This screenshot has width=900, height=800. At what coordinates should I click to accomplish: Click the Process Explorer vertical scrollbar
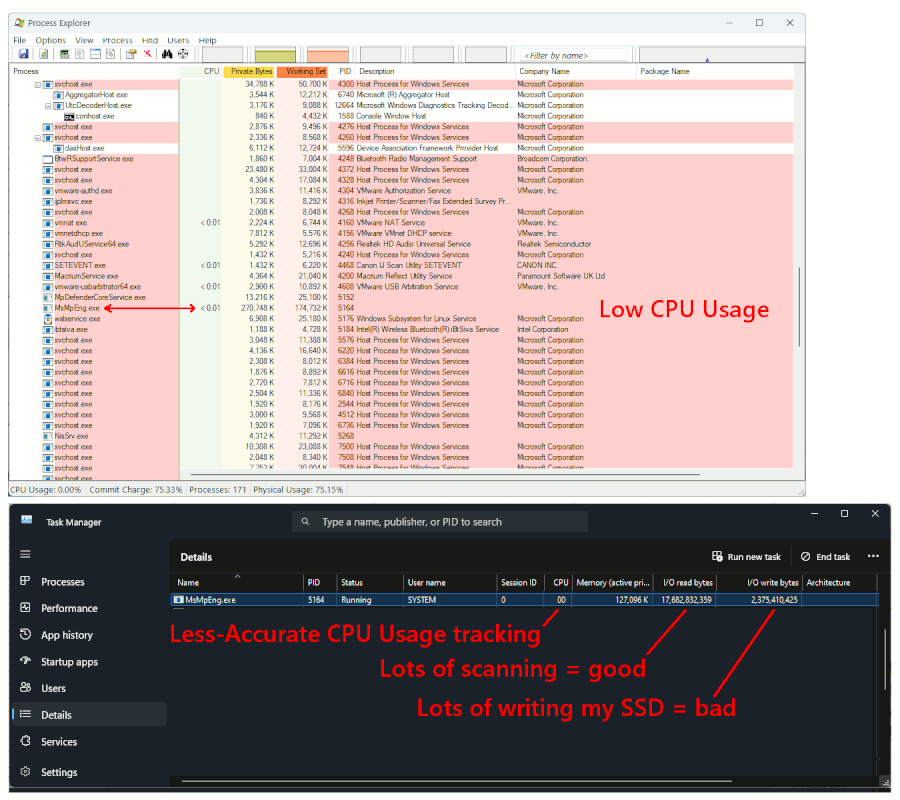click(x=799, y=307)
